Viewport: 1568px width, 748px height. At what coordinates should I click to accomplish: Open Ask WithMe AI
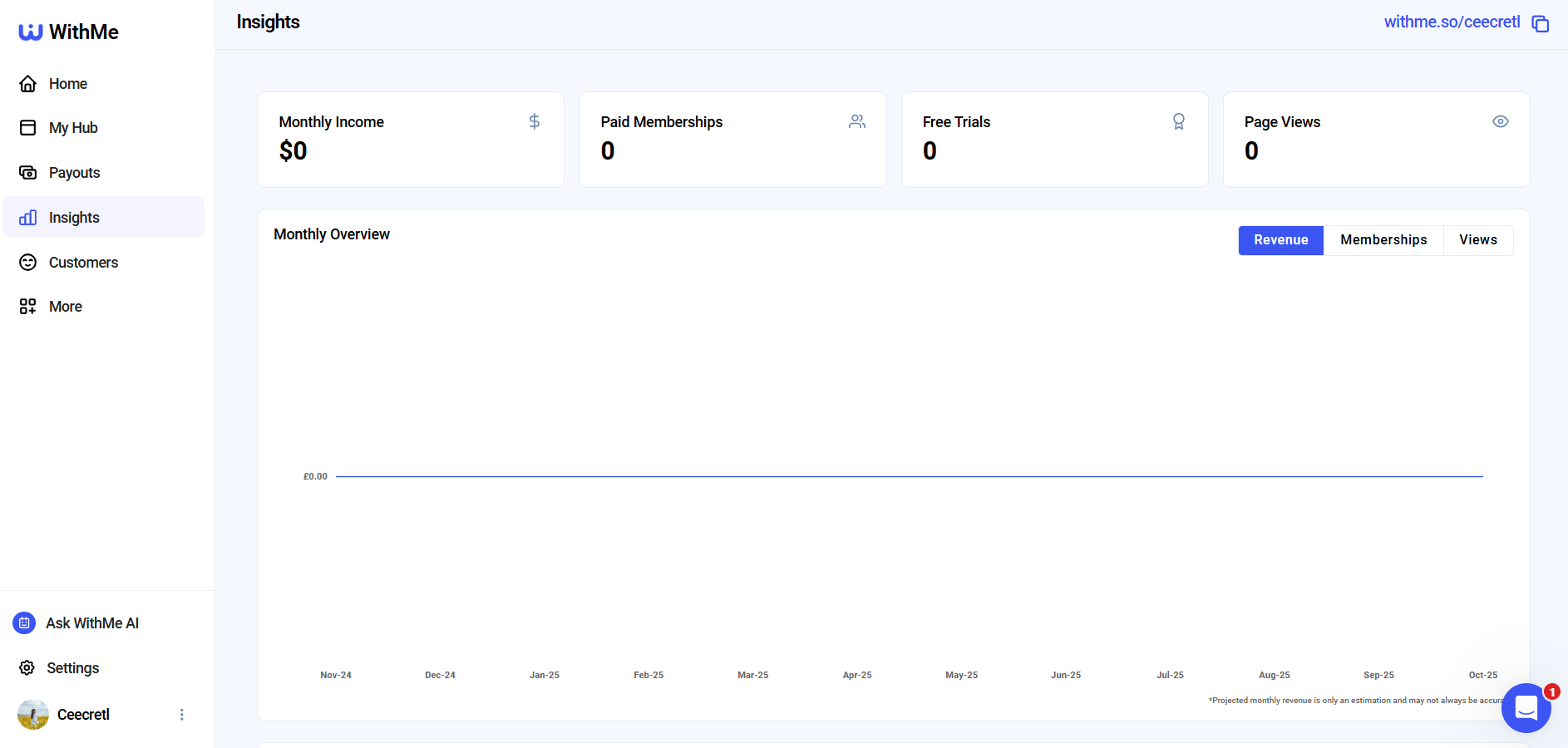click(91, 623)
